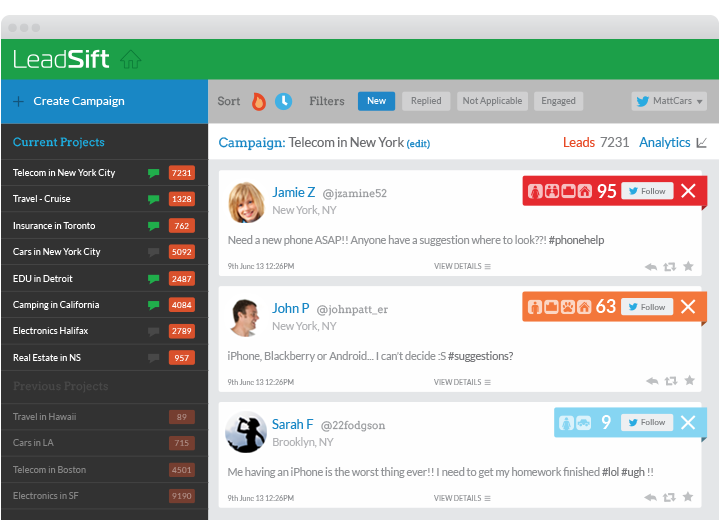The width and height of the screenshot is (720, 520).
Task: Open Travel - Cruise project
Action: coord(105,199)
